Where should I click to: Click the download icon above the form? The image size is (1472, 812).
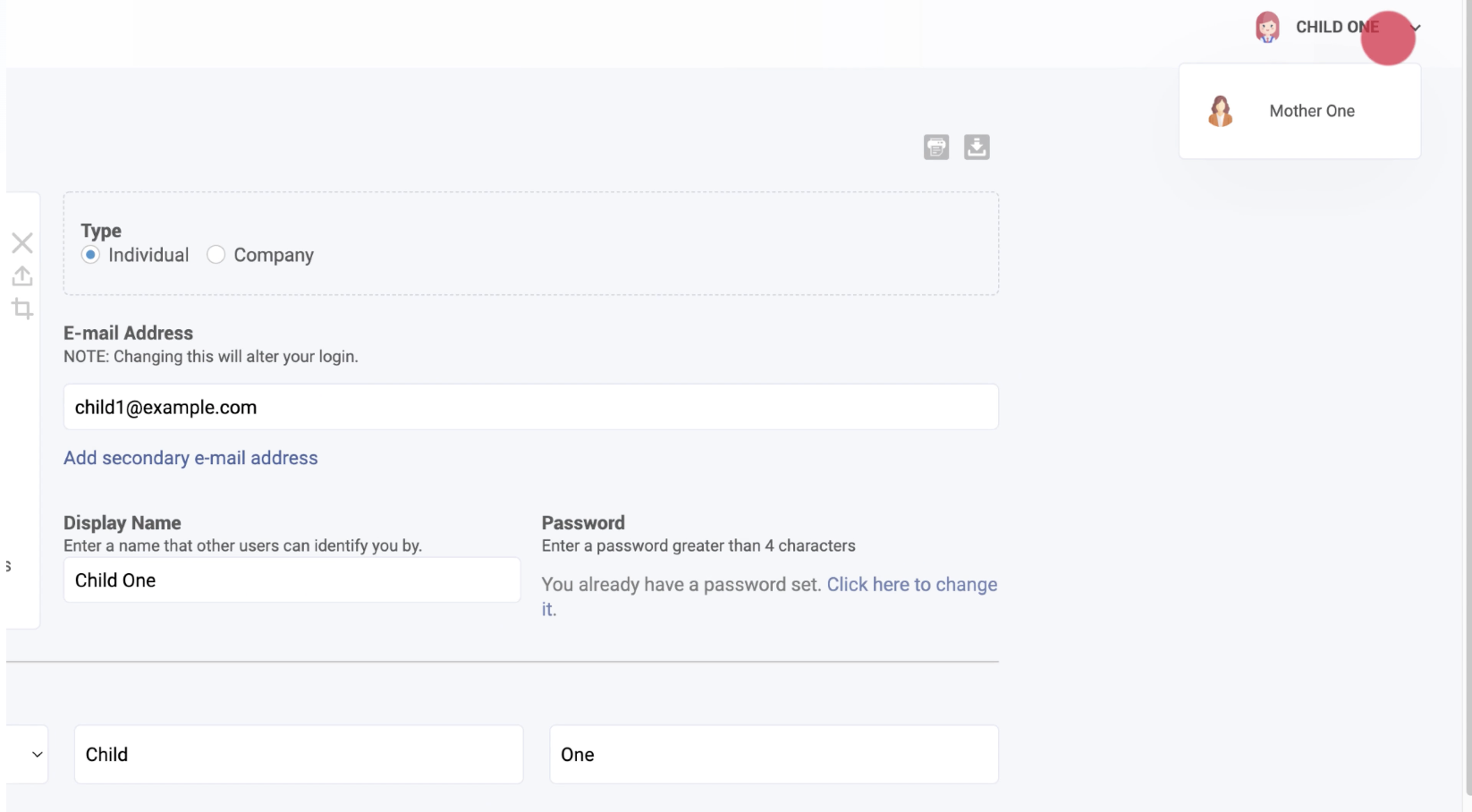[x=976, y=148]
